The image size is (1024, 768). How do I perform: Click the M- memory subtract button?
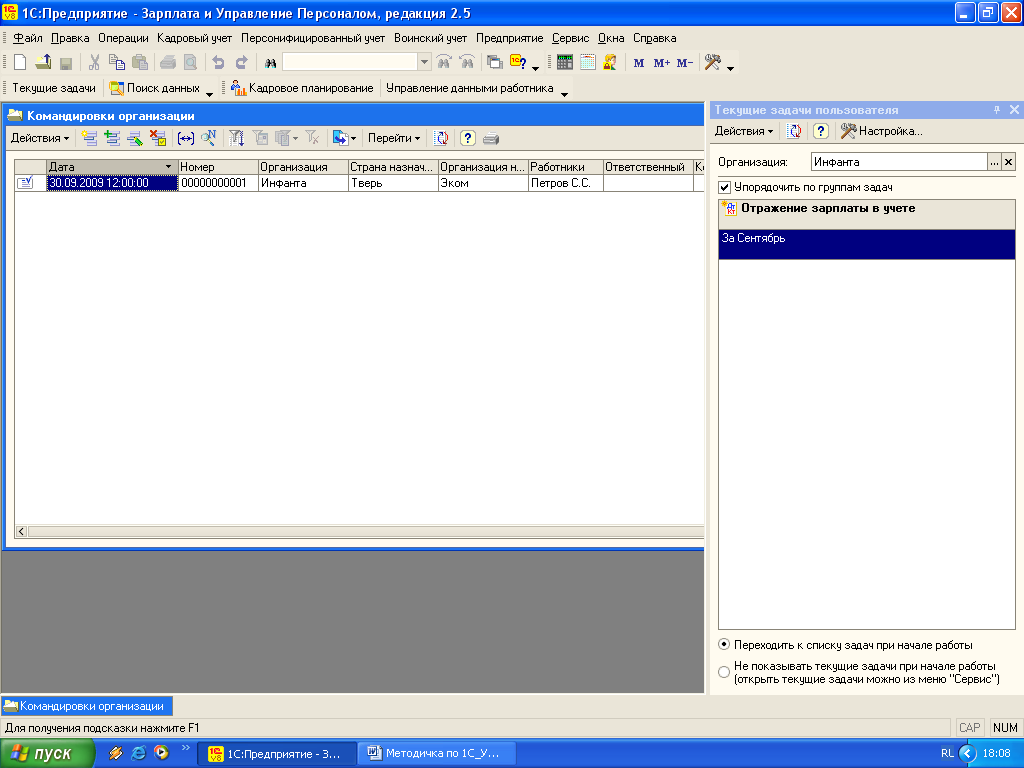(684, 63)
